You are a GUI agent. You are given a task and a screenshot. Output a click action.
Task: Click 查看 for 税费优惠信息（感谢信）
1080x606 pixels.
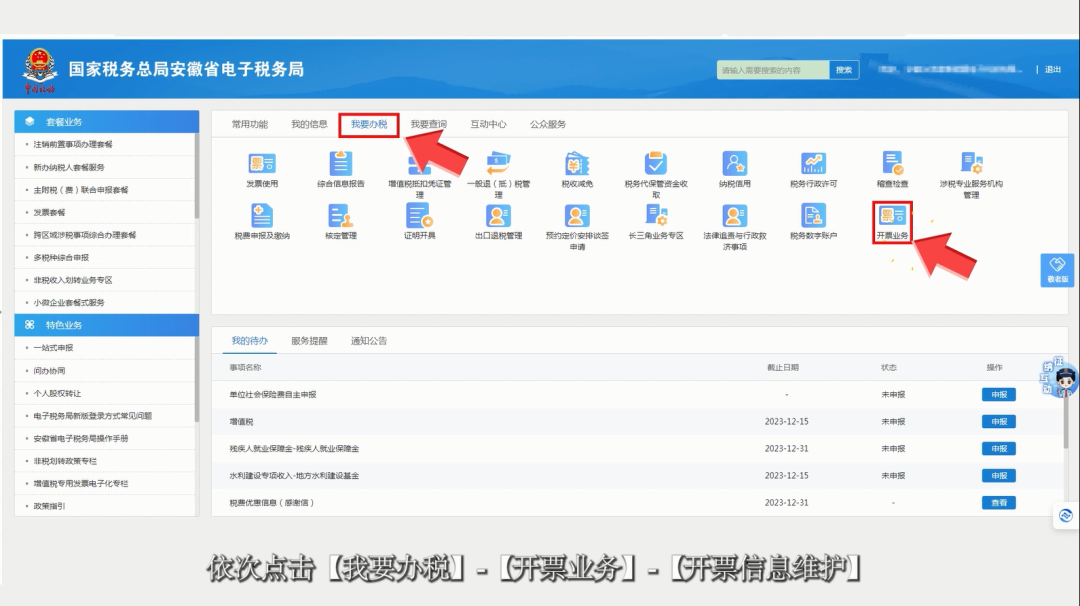[999, 503]
